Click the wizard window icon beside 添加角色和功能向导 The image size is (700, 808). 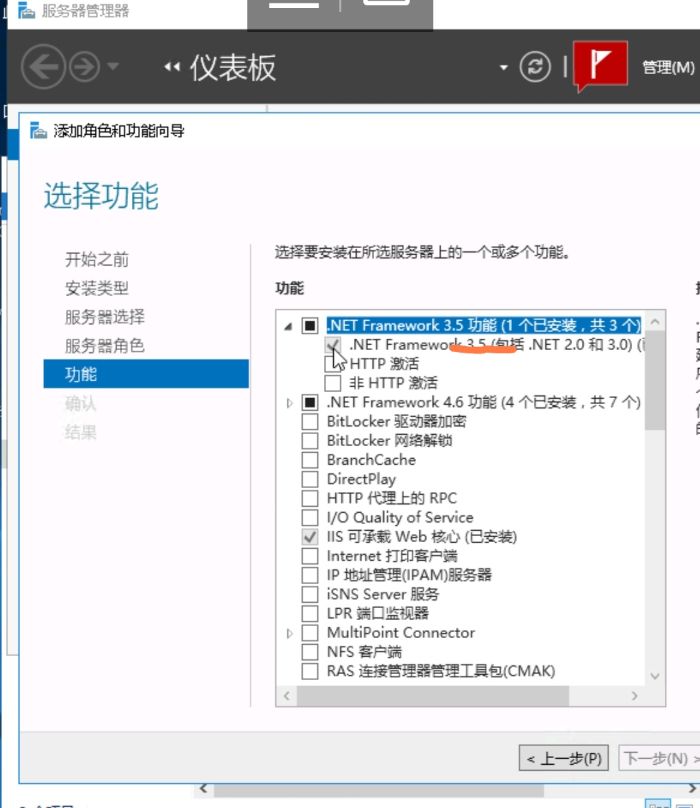38,130
